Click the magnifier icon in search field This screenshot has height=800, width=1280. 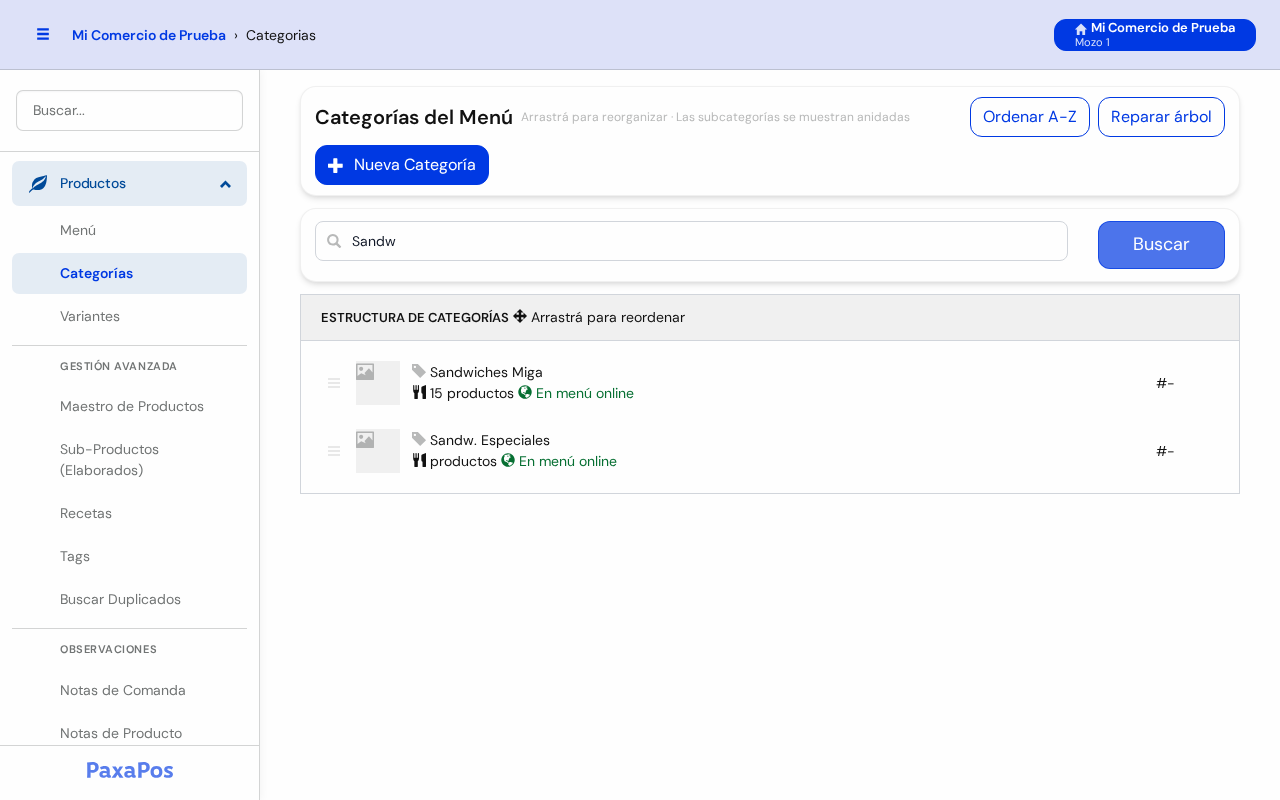pyautogui.click(x=334, y=241)
